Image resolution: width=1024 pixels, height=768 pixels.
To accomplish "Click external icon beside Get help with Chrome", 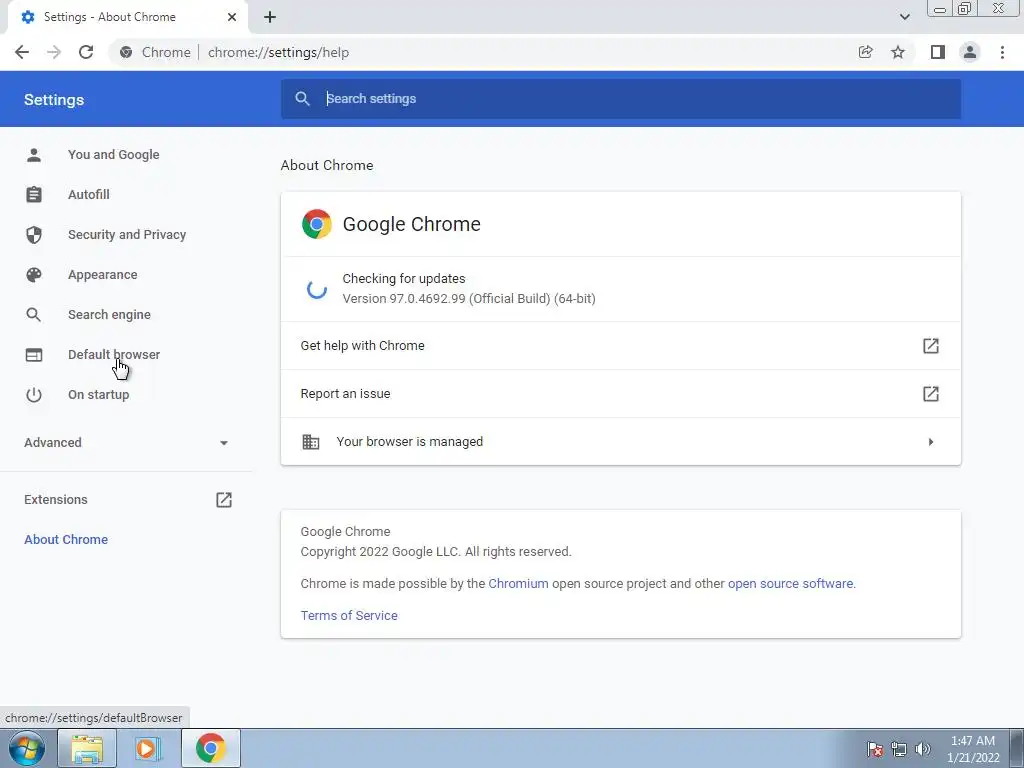I will coord(931,345).
